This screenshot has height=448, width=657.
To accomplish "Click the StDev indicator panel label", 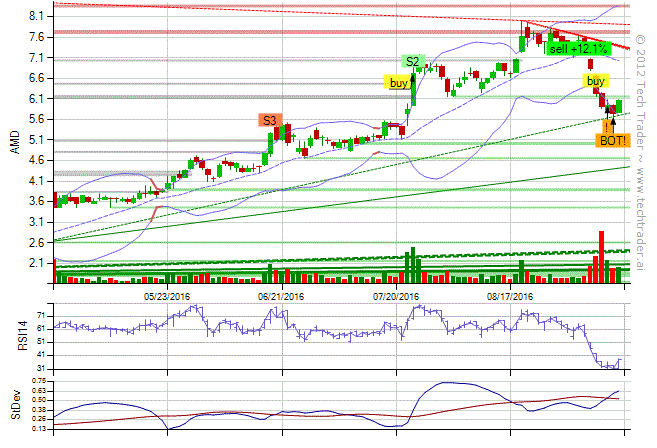I will [x=14, y=403].
